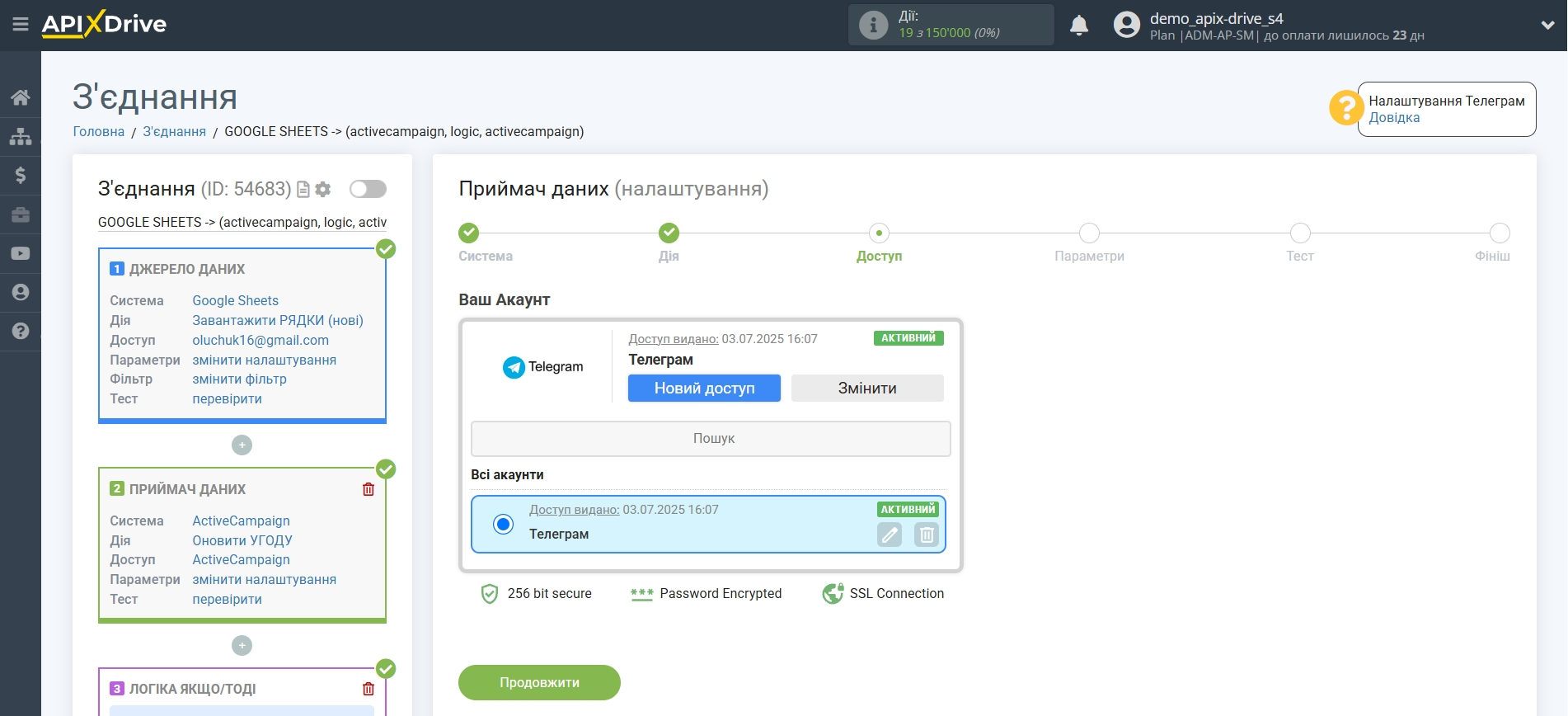The width and height of the screenshot is (1568, 716).
Task: Go to З'єднання breadcrumb link
Action: [x=174, y=132]
